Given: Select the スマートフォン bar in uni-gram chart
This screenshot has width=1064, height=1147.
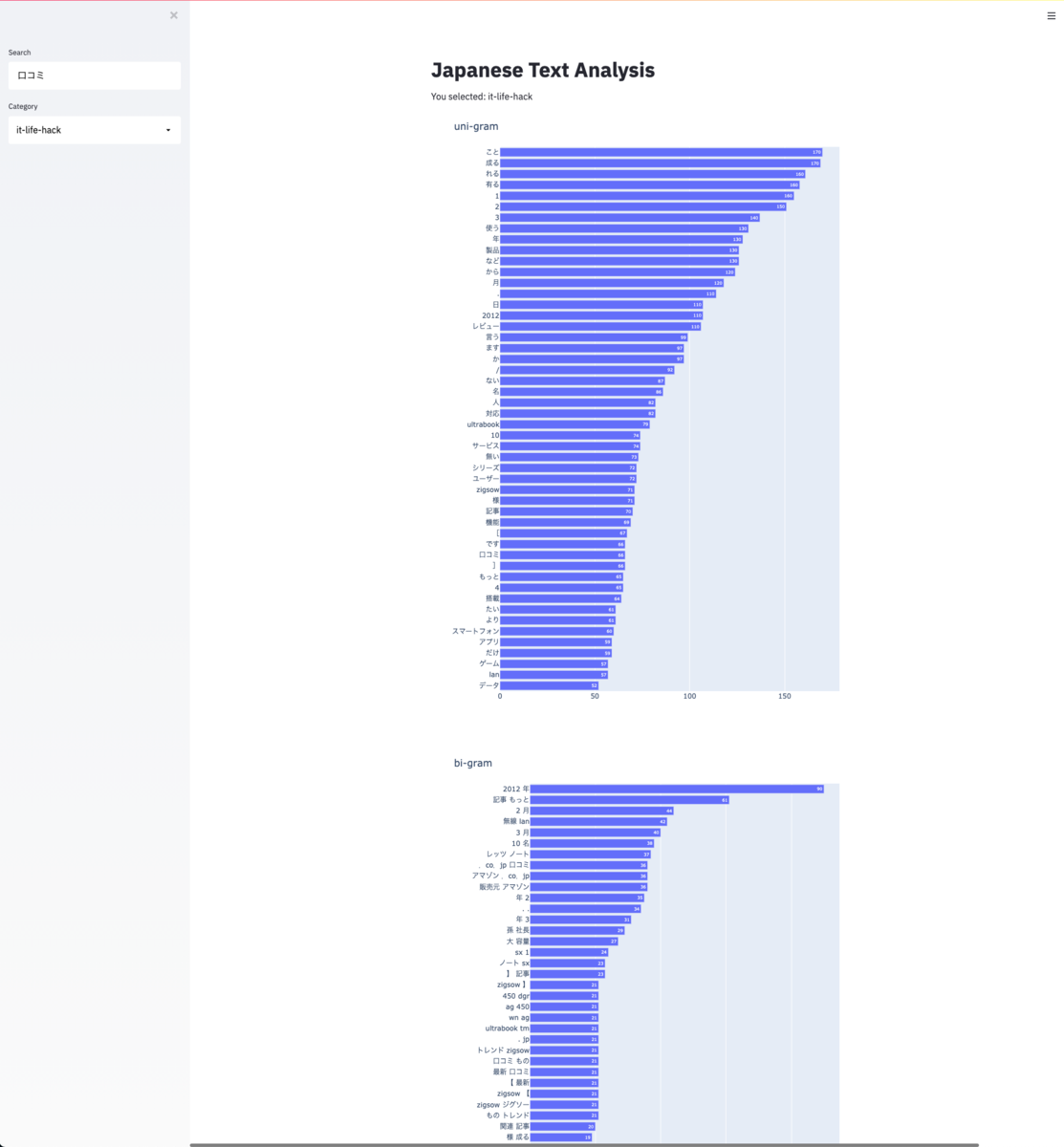Looking at the screenshot, I should pos(556,631).
